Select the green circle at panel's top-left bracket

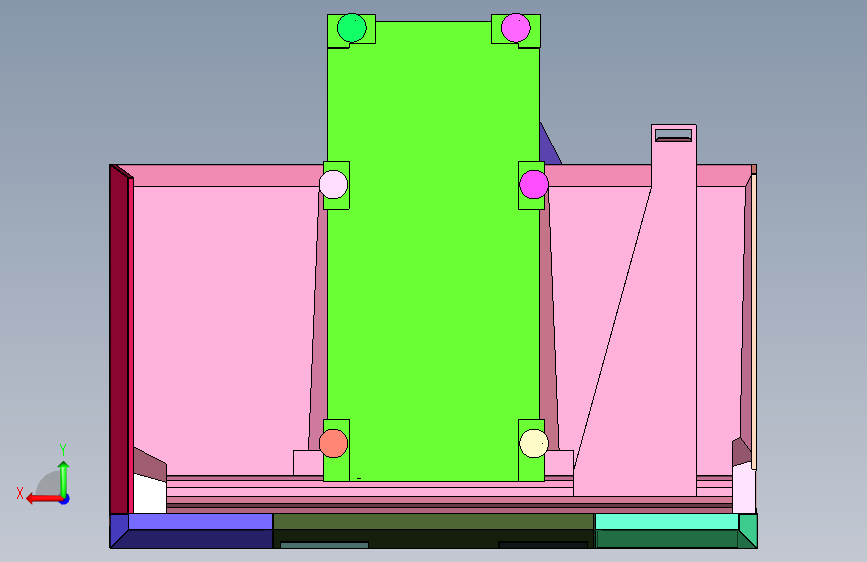[352, 28]
